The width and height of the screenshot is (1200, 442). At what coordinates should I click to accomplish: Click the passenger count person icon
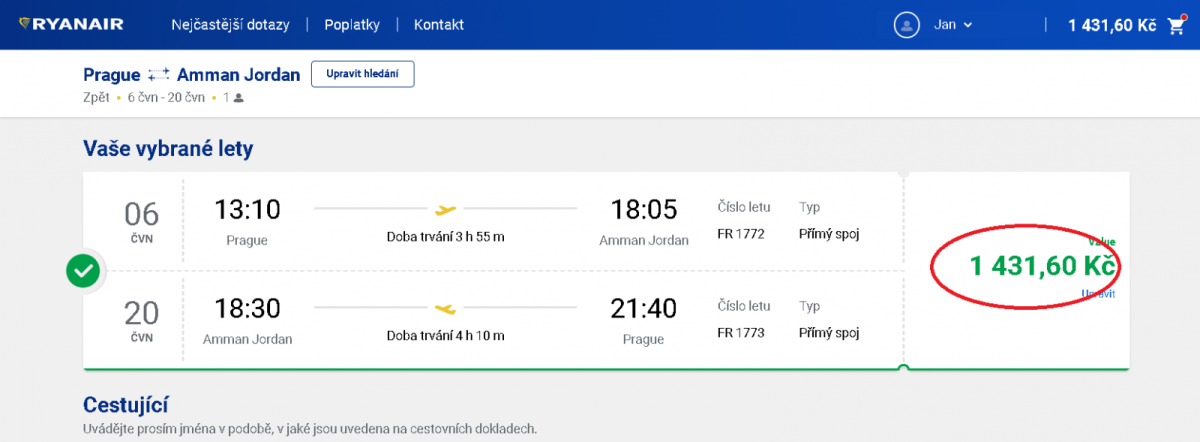[239, 98]
